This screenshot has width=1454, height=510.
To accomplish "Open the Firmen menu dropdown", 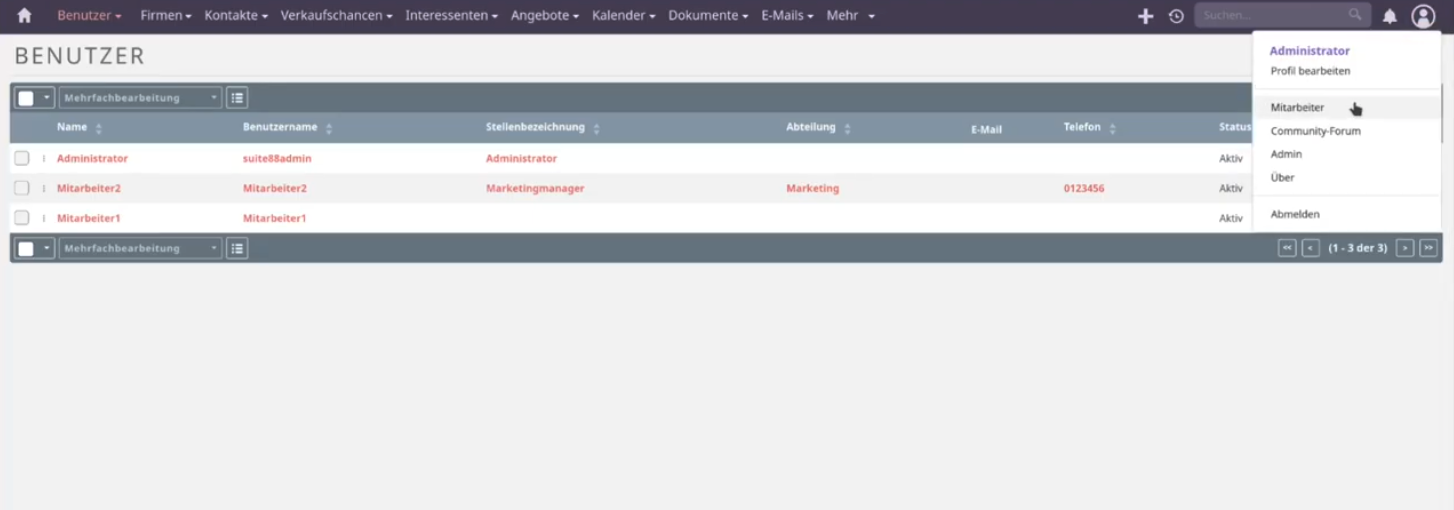I will (x=165, y=16).
